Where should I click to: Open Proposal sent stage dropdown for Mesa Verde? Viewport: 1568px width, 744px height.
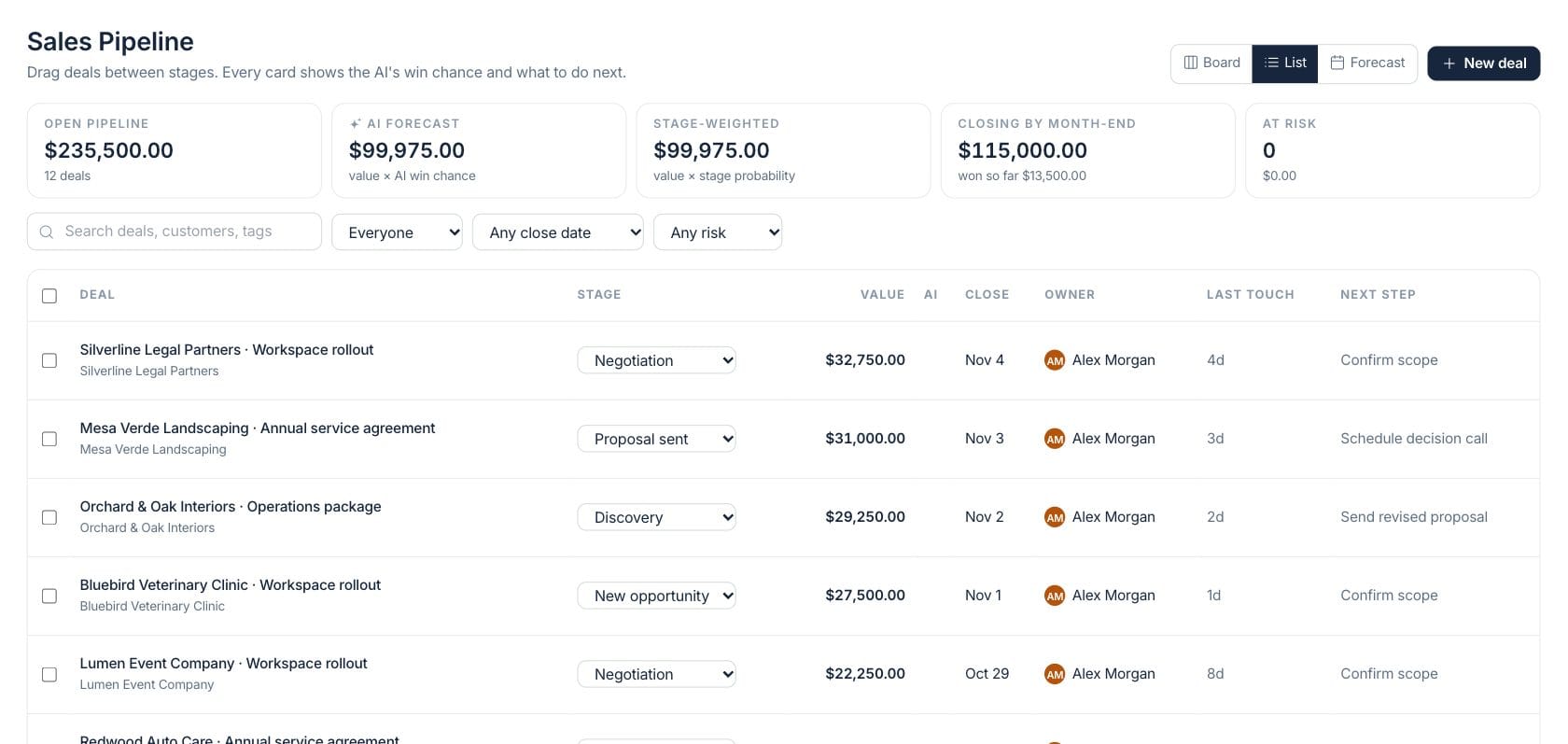pos(657,439)
